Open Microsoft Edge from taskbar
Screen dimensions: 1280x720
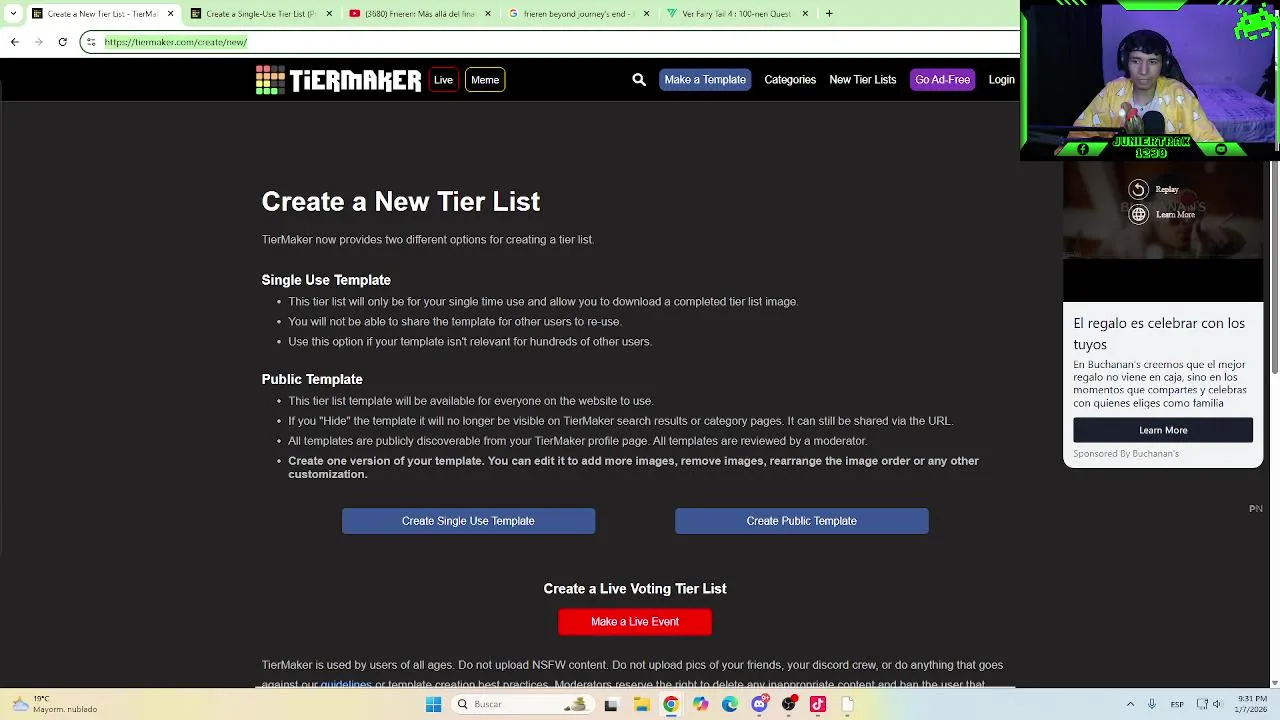click(x=730, y=704)
